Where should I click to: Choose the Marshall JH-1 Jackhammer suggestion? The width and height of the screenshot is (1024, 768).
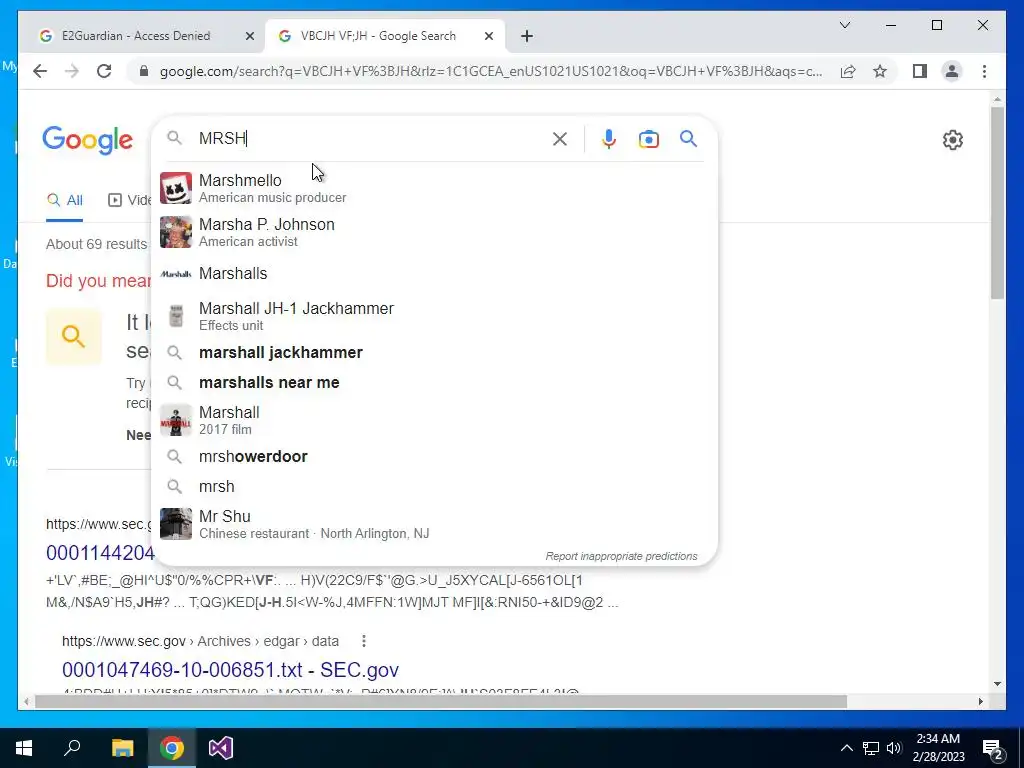pos(434,316)
